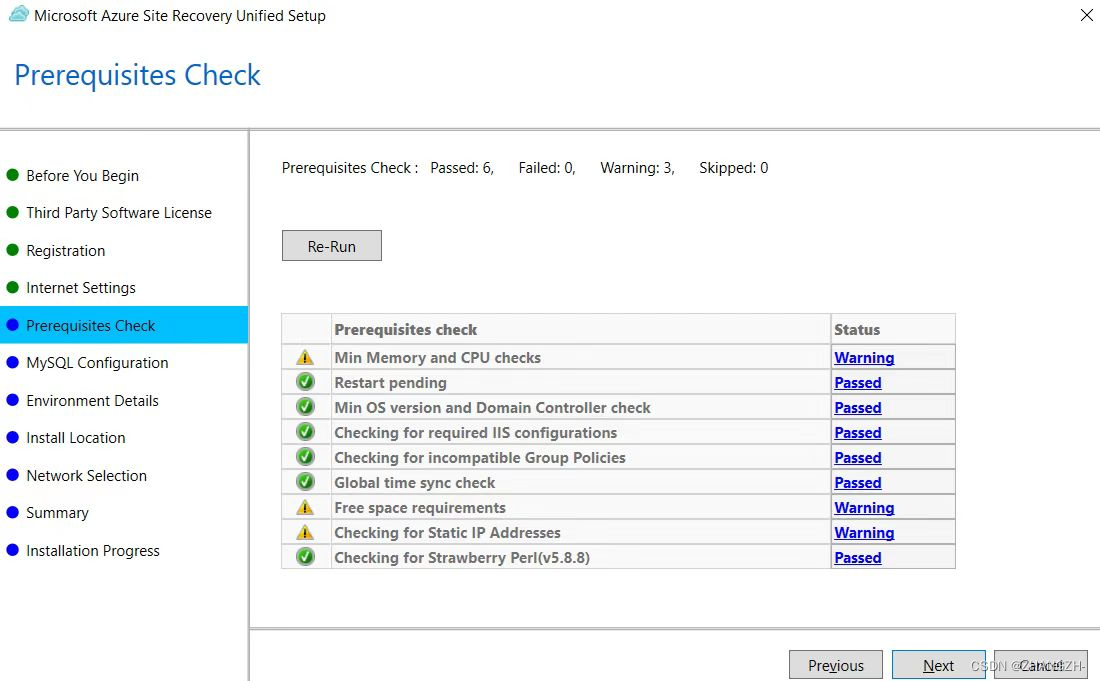1100x681 pixels.
Task: Click green check icon for Restart pending
Action: (x=305, y=382)
